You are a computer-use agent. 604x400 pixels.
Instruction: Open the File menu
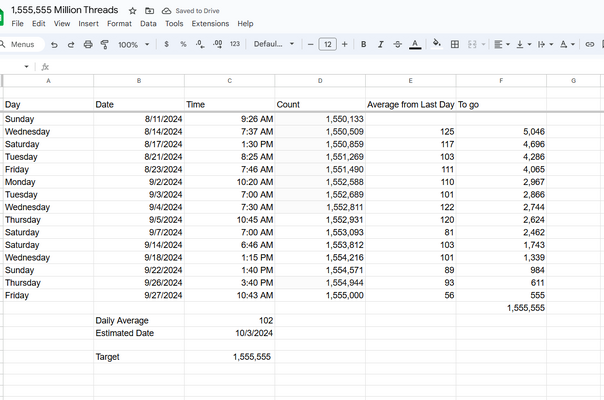(17, 24)
